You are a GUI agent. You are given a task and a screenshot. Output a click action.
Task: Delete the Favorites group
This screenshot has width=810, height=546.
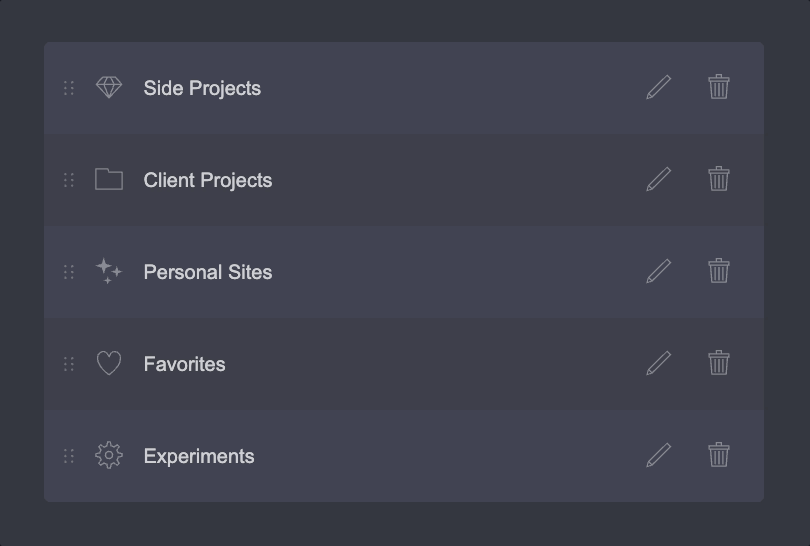(x=719, y=362)
